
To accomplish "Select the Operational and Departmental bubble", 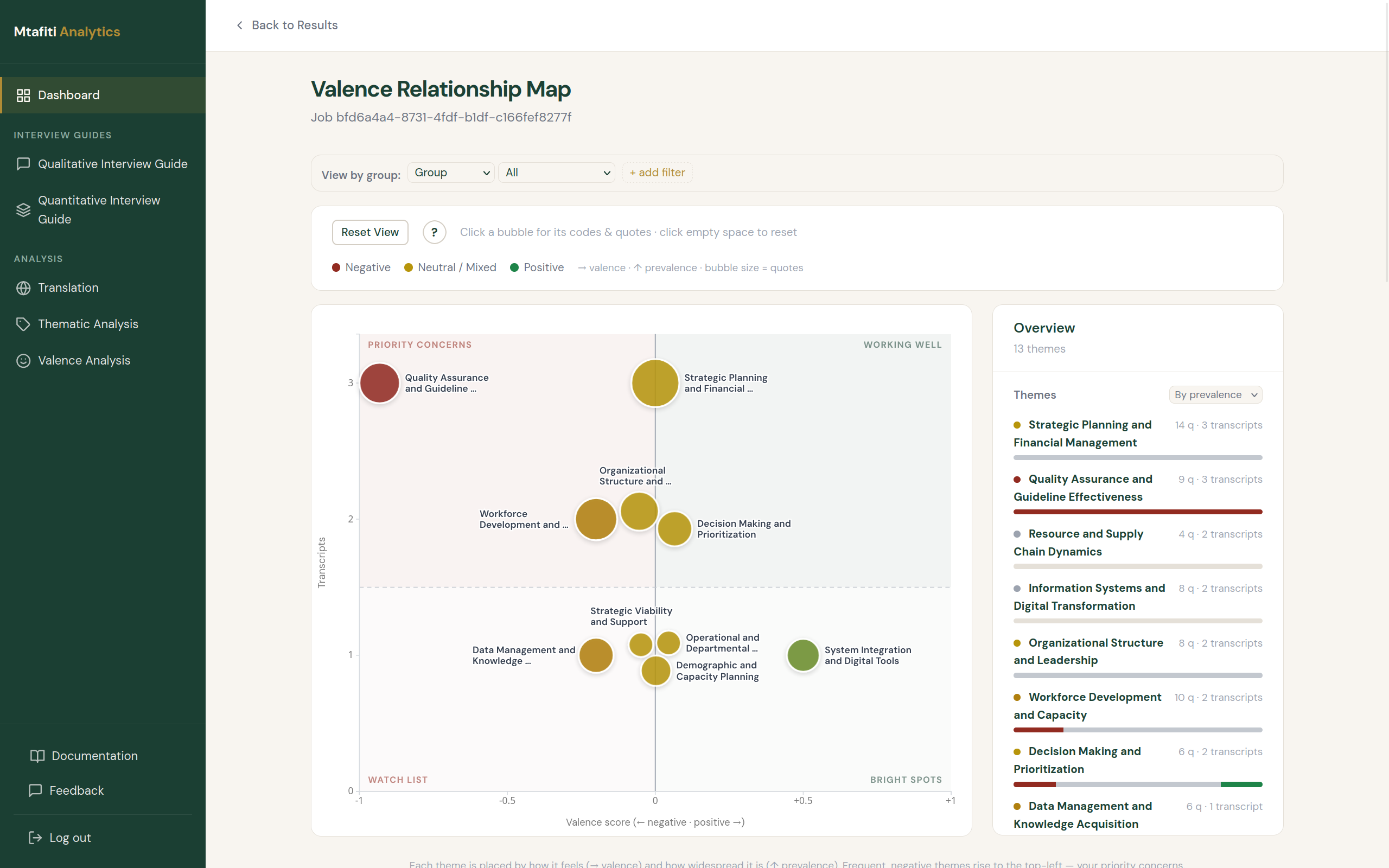I will click(668, 643).
